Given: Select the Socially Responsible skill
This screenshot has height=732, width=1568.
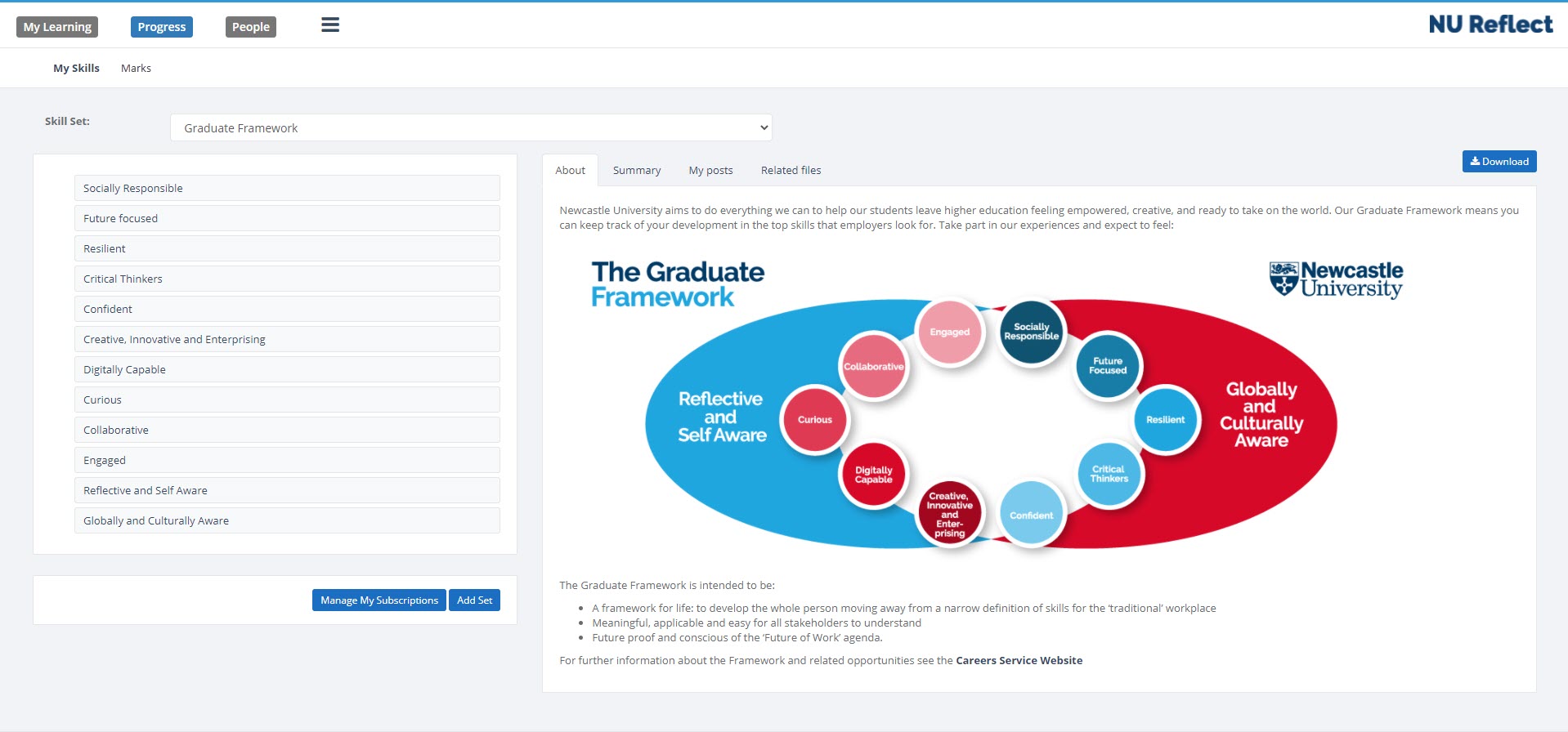Looking at the screenshot, I should tap(287, 188).
